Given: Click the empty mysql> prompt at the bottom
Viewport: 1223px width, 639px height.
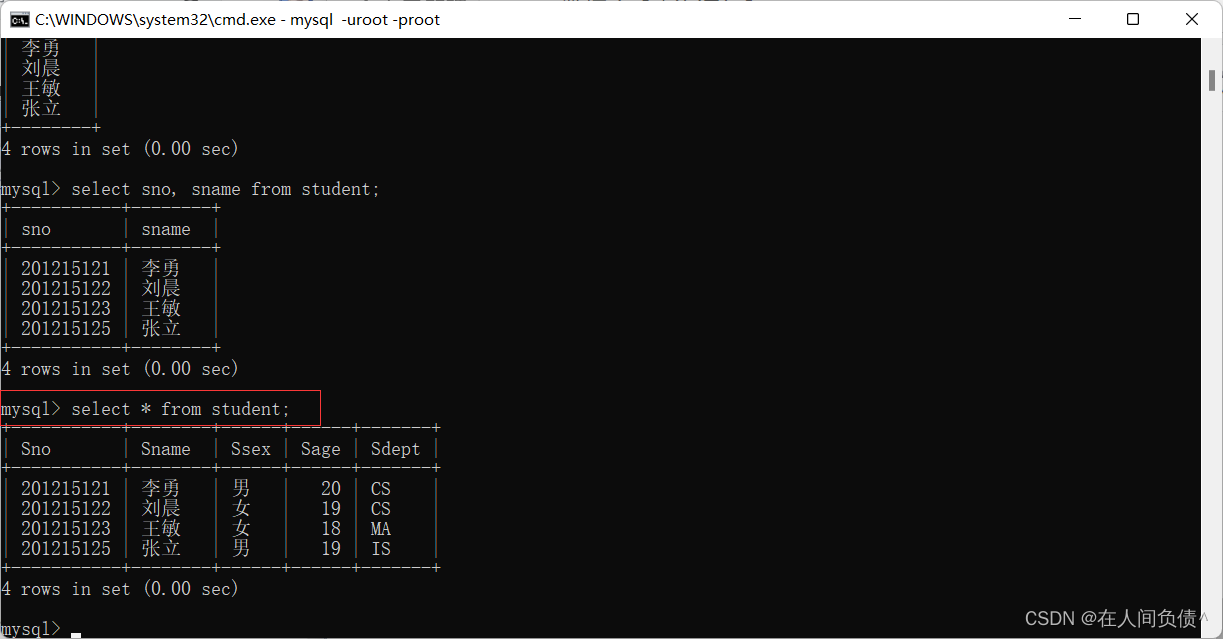Looking at the screenshot, I should (31, 629).
